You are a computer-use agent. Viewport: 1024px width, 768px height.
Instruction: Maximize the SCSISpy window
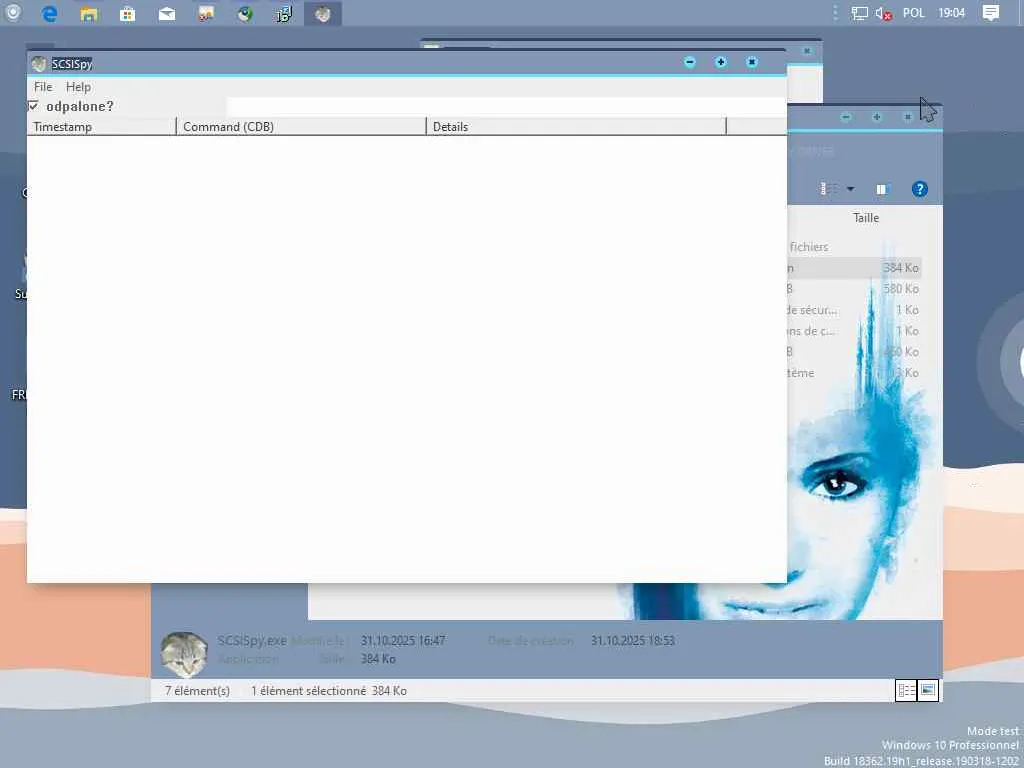point(720,62)
